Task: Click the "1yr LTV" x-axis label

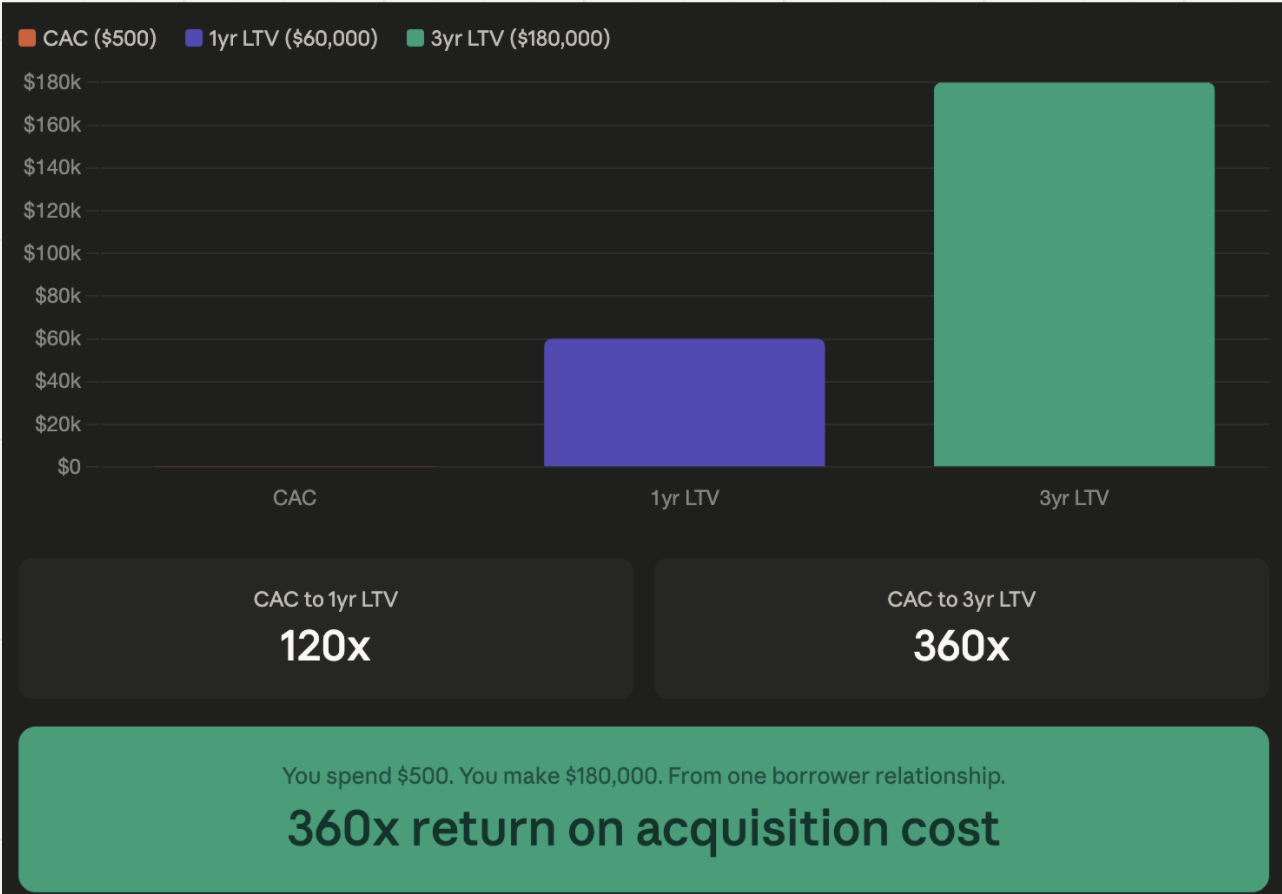Action: point(684,498)
